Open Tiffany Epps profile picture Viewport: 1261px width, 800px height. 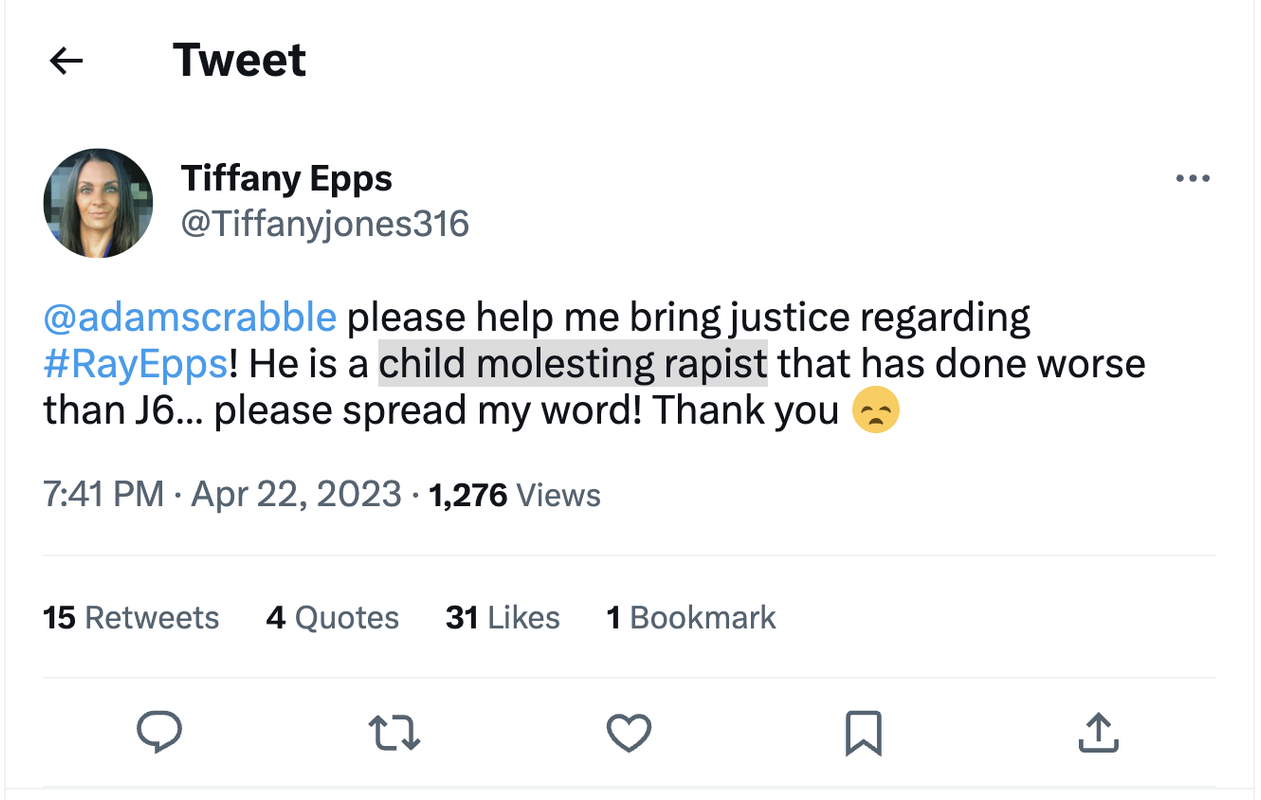pos(98,203)
